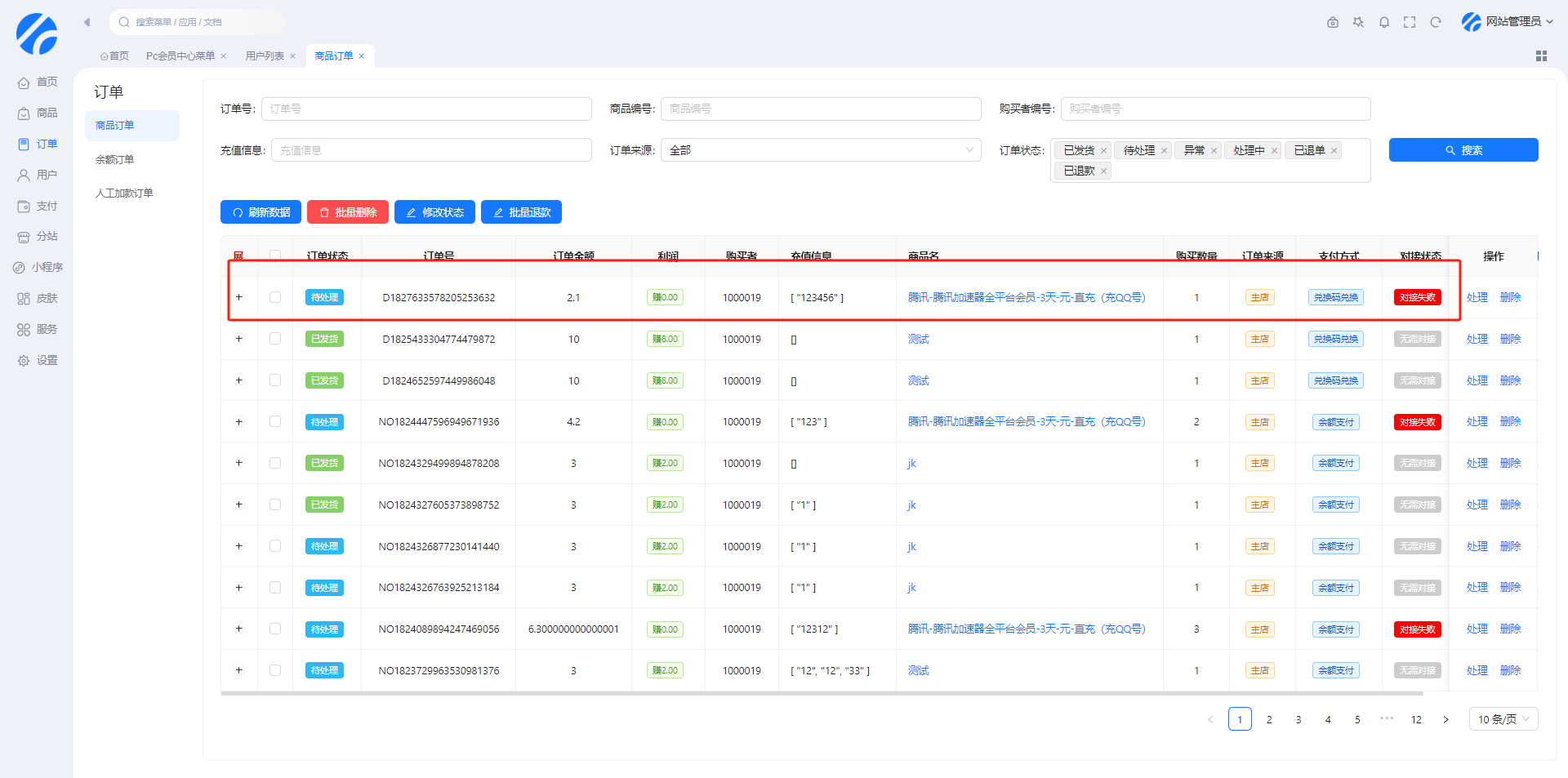
Task: Remove the 已发货 status filter tag
Action: [1103, 151]
